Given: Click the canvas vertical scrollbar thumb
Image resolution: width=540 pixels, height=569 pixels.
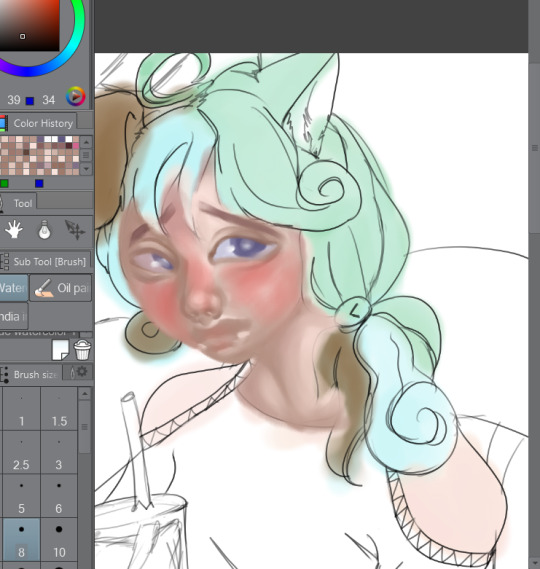Looking at the screenshot, I should point(535,148).
